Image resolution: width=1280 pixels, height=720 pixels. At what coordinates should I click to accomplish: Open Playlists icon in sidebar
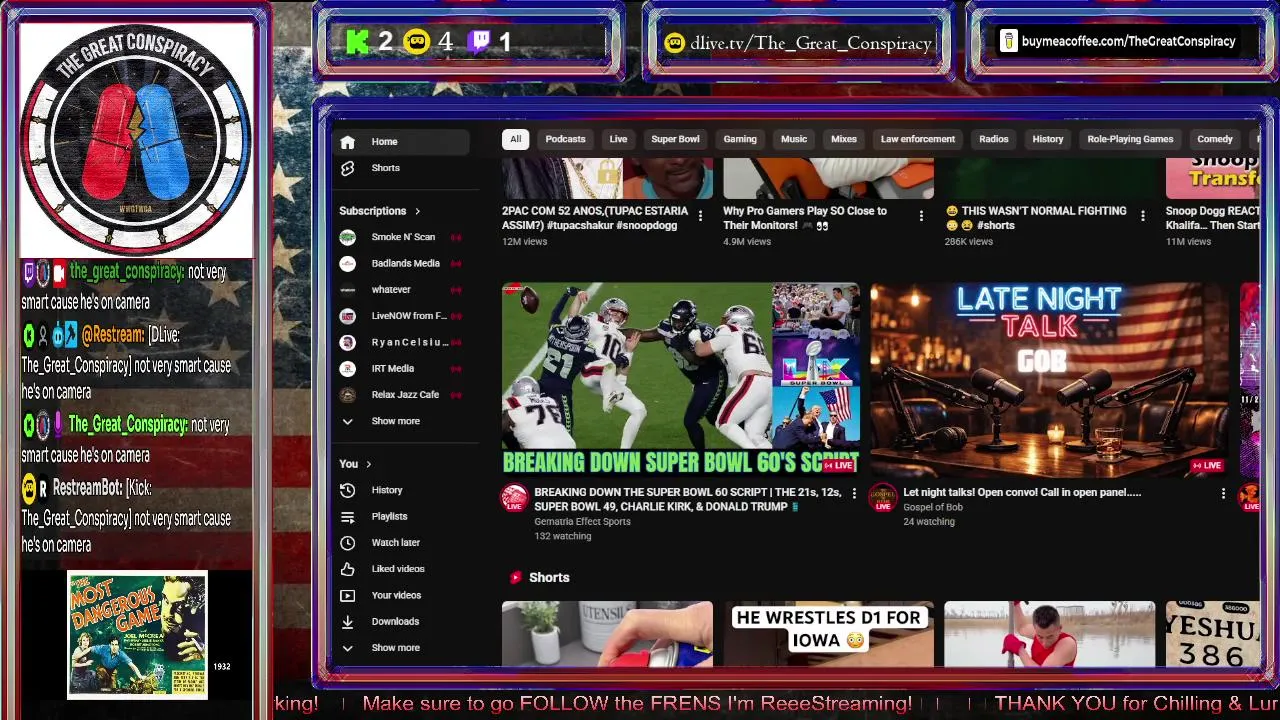(x=347, y=516)
